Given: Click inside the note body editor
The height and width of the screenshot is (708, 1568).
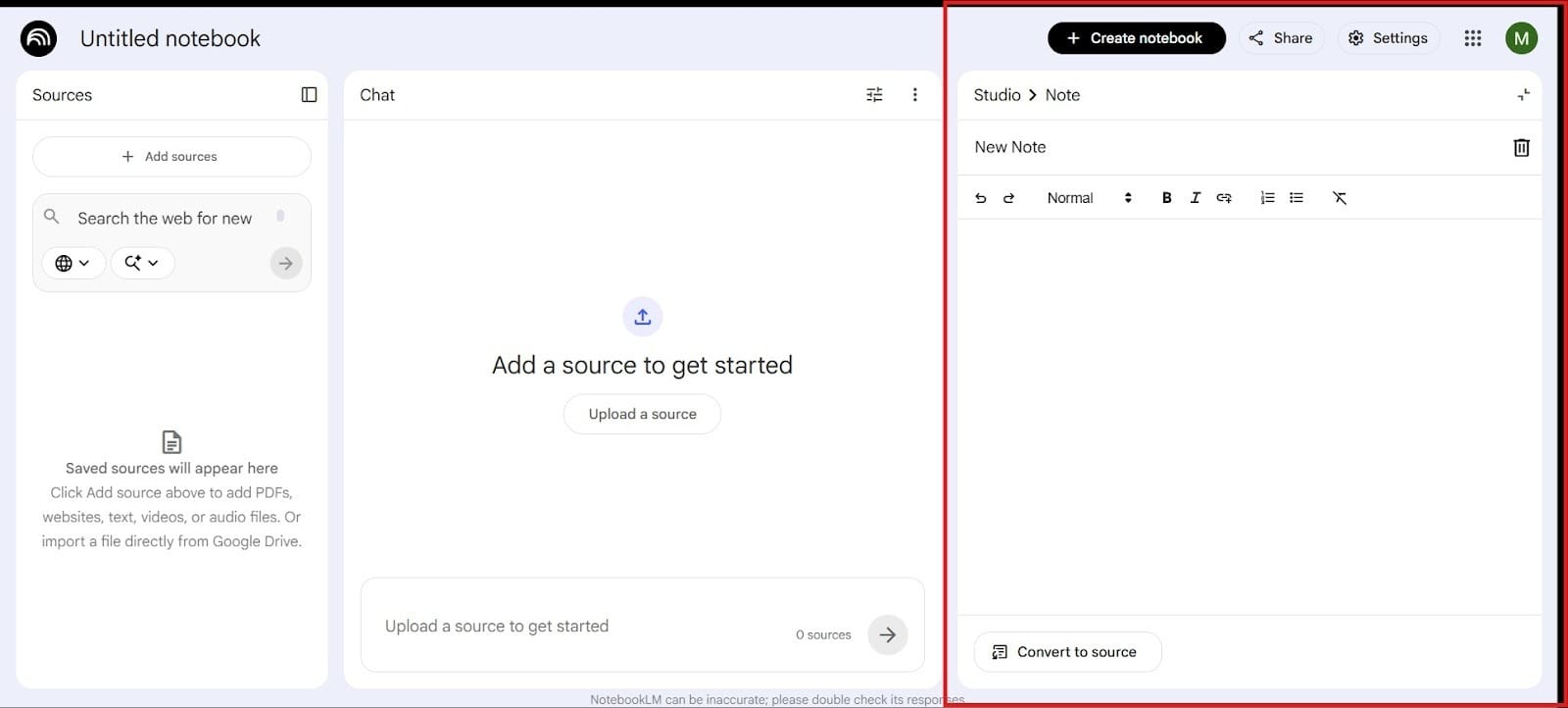Looking at the screenshot, I should [1249, 417].
